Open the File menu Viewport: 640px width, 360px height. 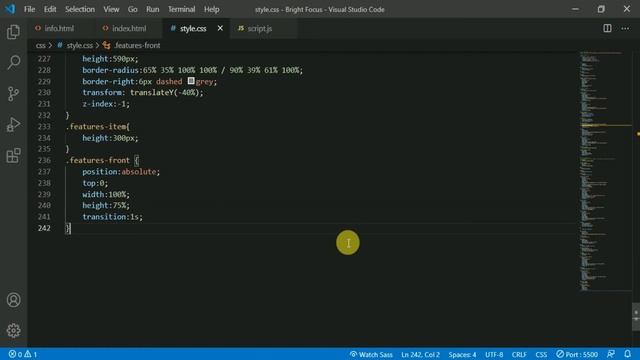29,9
